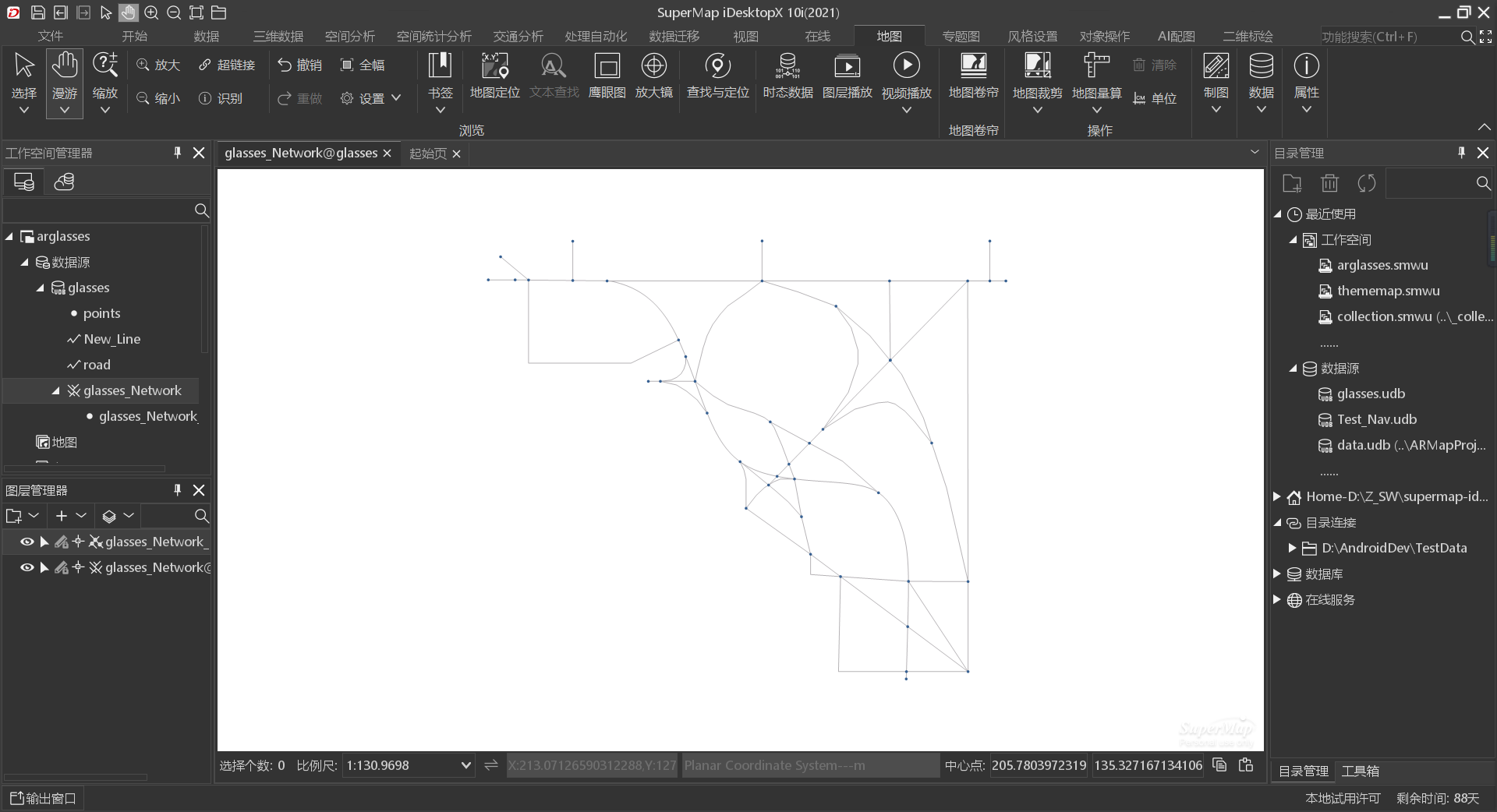
Task: Collapse the glasses_Network dataset node
Action: pos(56,390)
